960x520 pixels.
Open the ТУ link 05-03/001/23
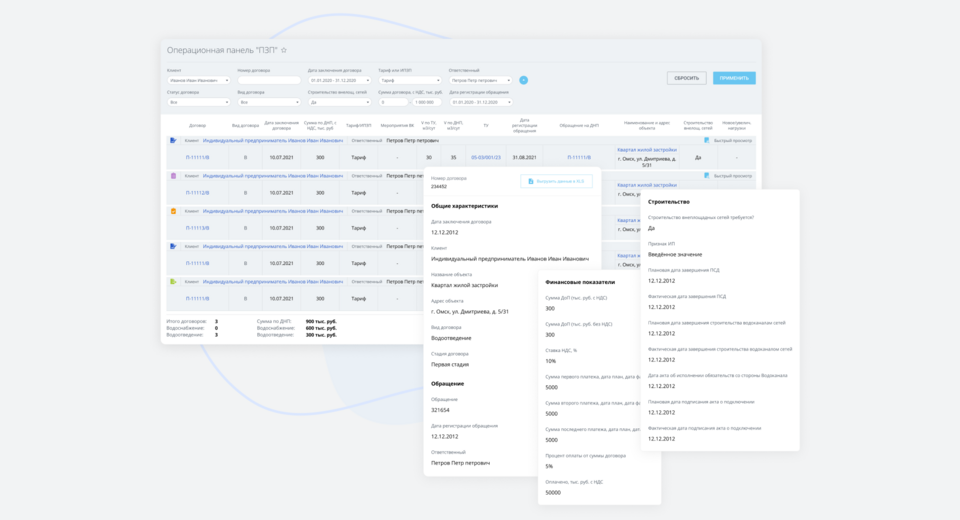point(486,158)
